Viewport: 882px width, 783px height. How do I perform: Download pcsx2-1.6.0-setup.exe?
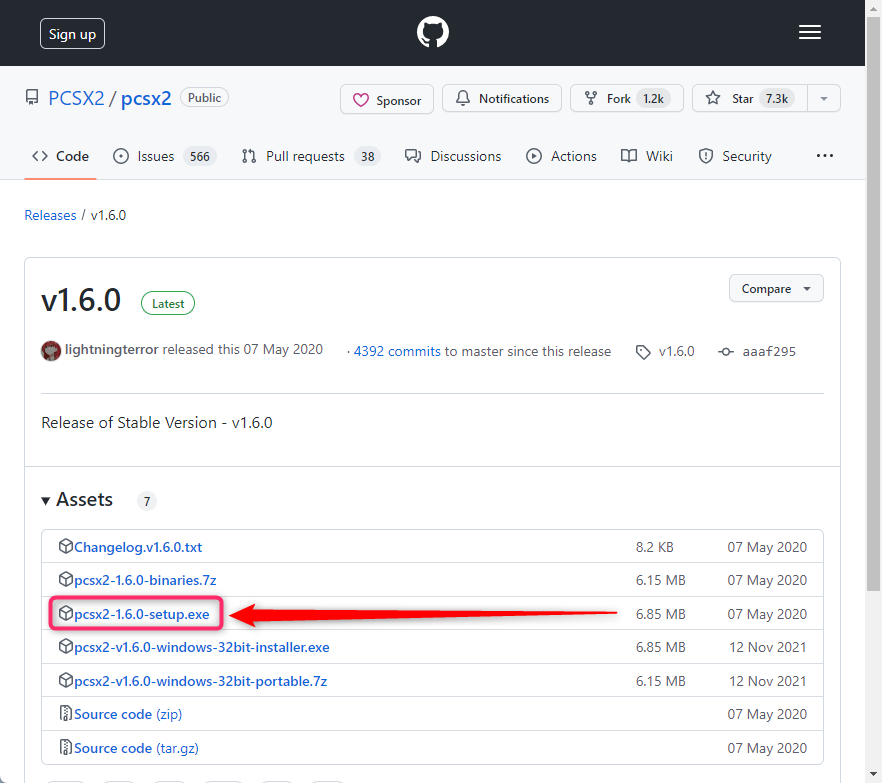(142, 614)
